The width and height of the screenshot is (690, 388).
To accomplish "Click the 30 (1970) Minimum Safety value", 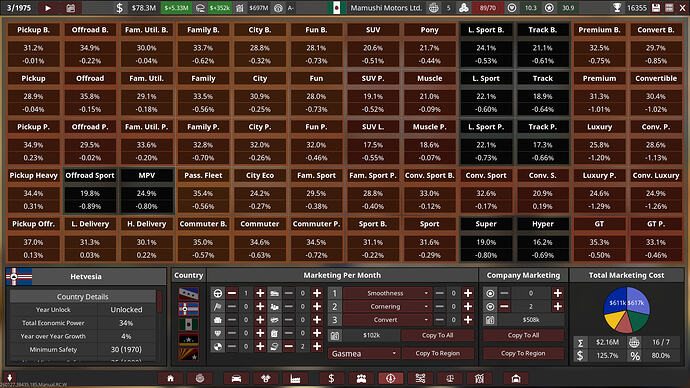I will click(x=126, y=349).
